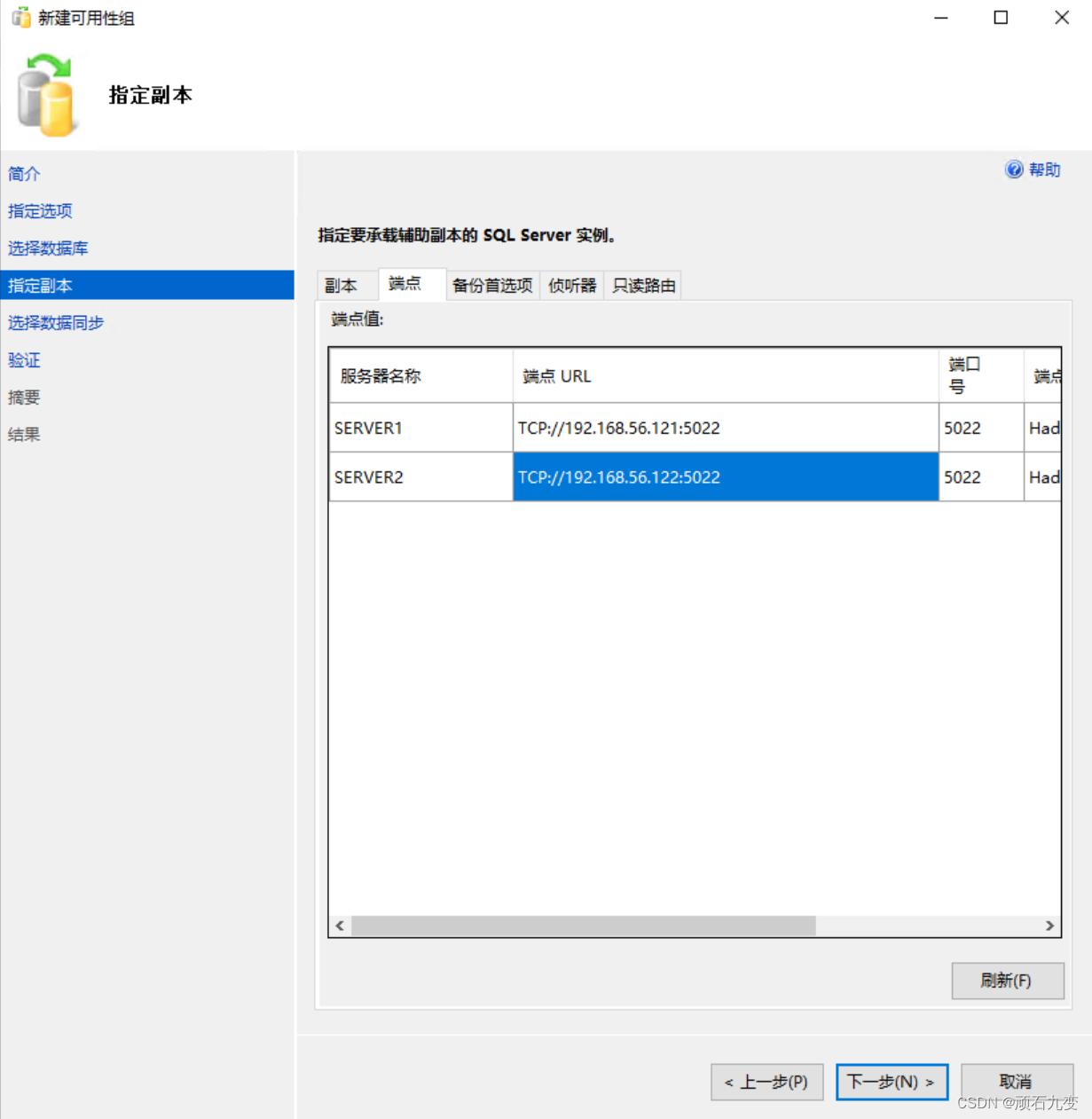1092x1119 pixels.
Task: Click the database replica icon beside 指定副本 header
Action: pyautogui.click(x=49, y=93)
